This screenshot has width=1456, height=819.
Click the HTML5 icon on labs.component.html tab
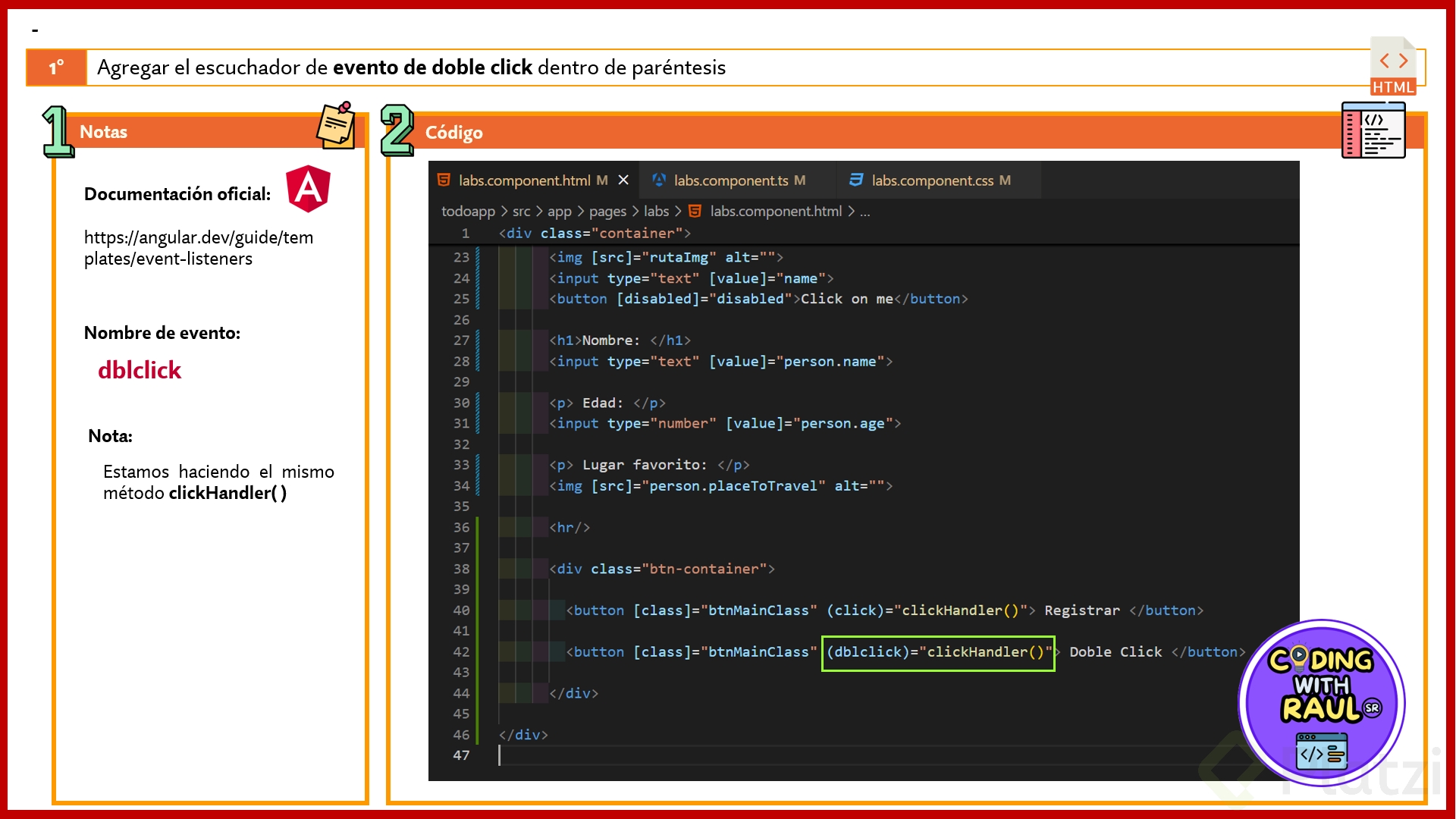[x=444, y=180]
